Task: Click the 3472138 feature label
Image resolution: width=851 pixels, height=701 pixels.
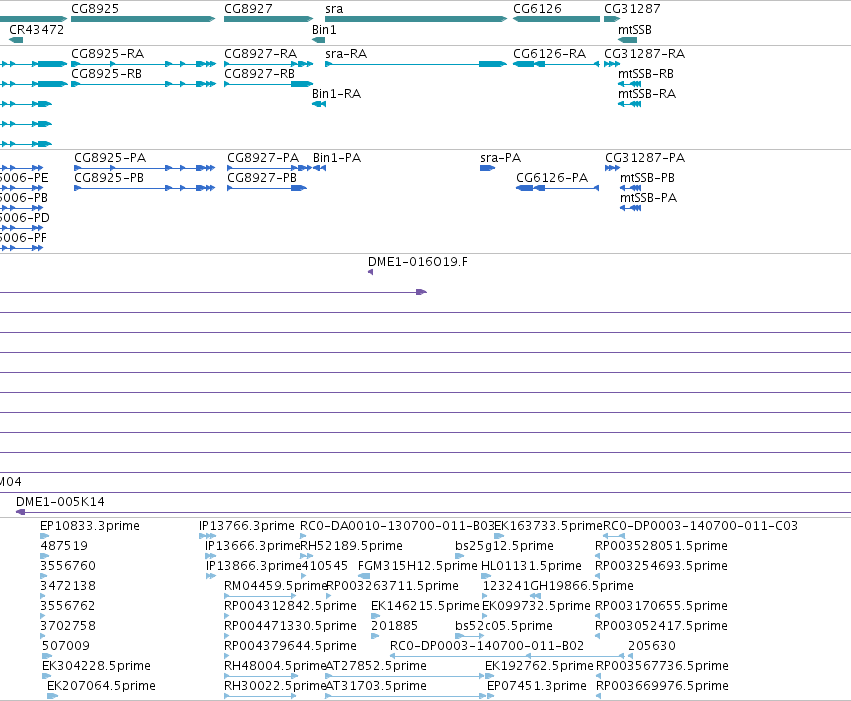Action: tap(68, 586)
